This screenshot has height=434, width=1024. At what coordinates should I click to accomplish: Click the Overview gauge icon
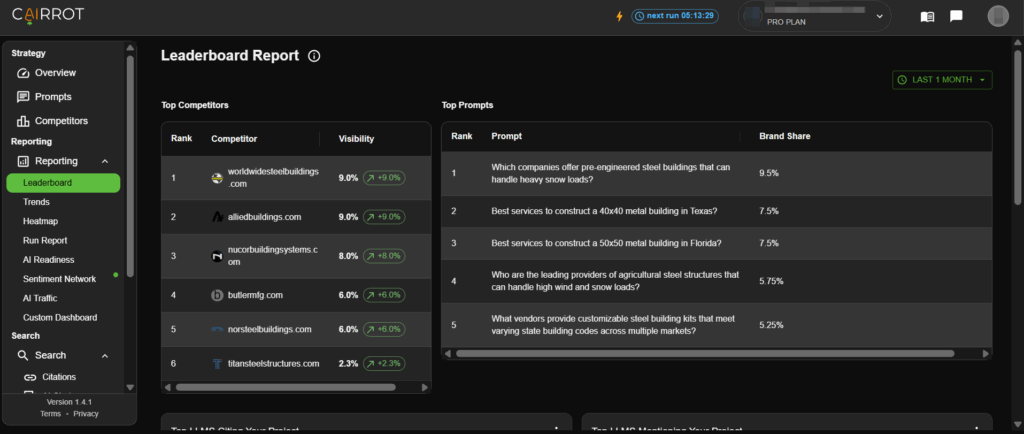coord(24,73)
